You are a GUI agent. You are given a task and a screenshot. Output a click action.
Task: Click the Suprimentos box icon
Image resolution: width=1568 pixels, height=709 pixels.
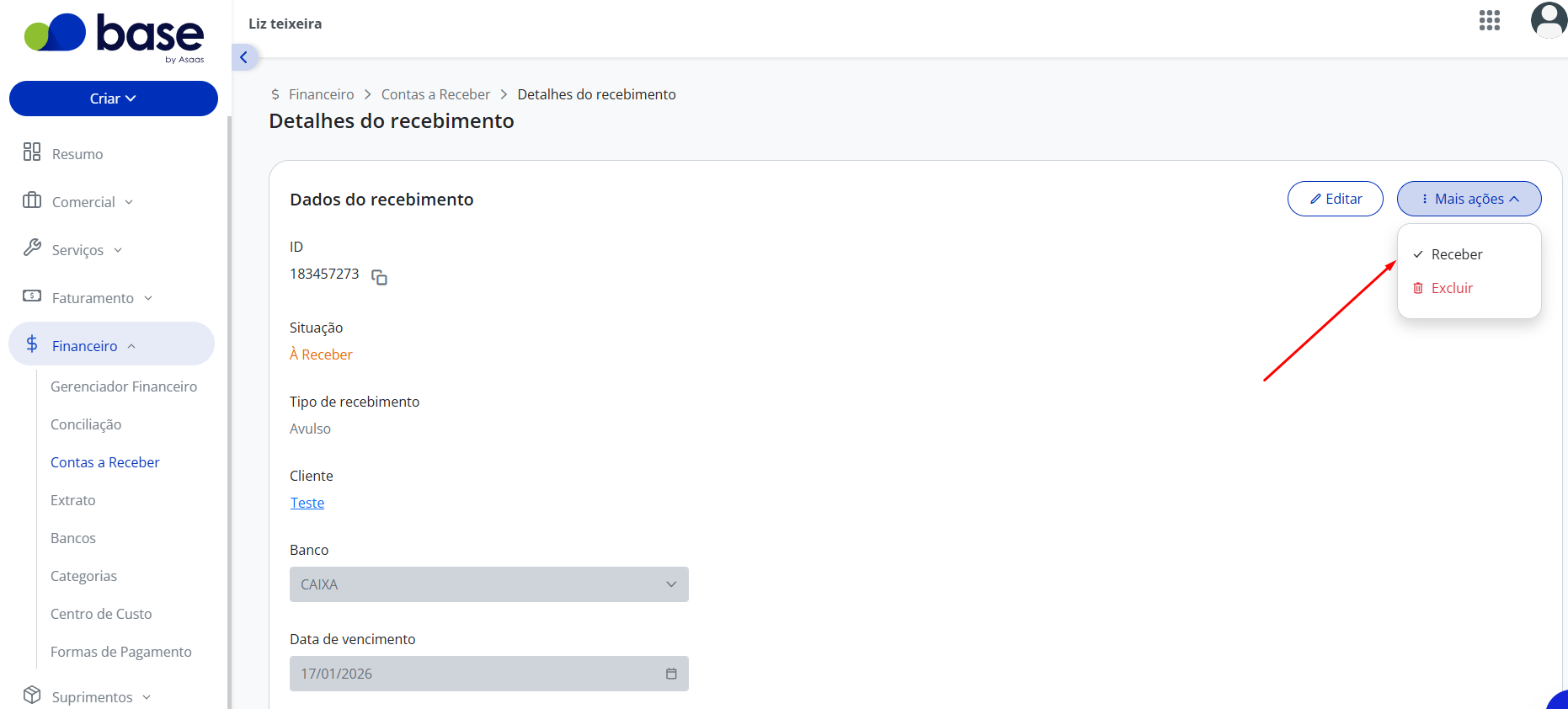(32, 695)
